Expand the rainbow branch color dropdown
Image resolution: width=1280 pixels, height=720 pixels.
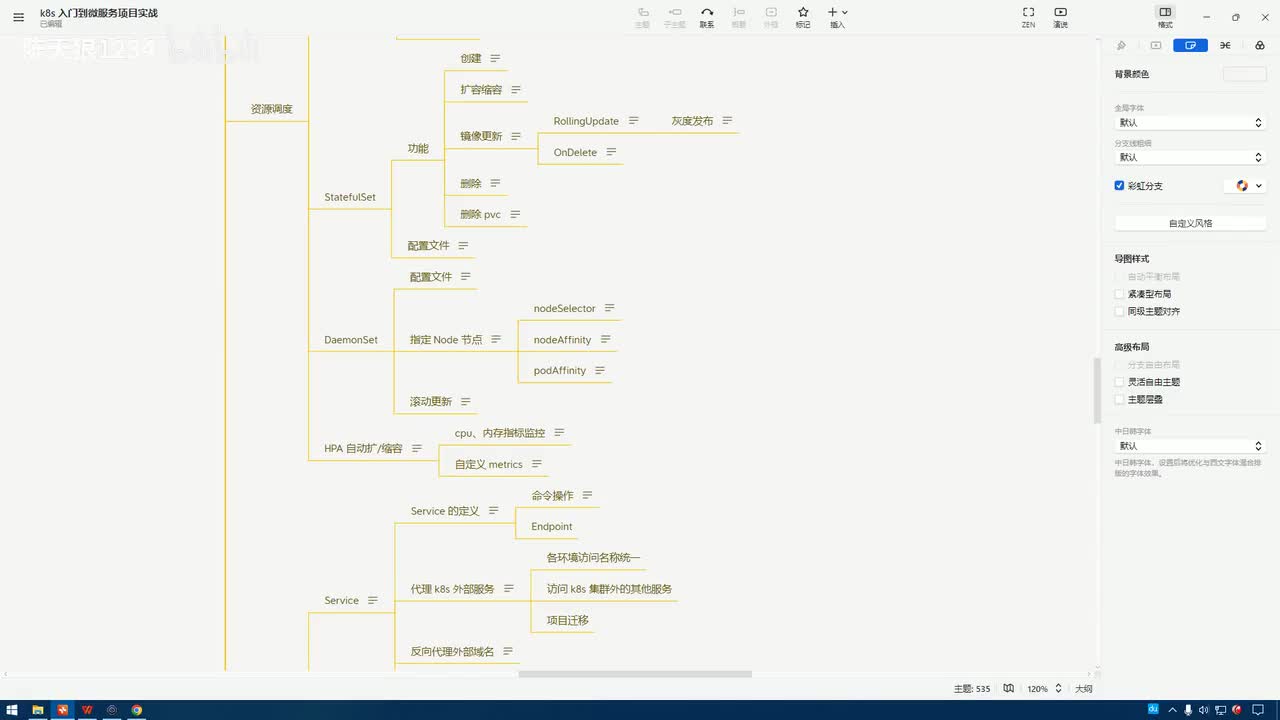coord(1245,186)
